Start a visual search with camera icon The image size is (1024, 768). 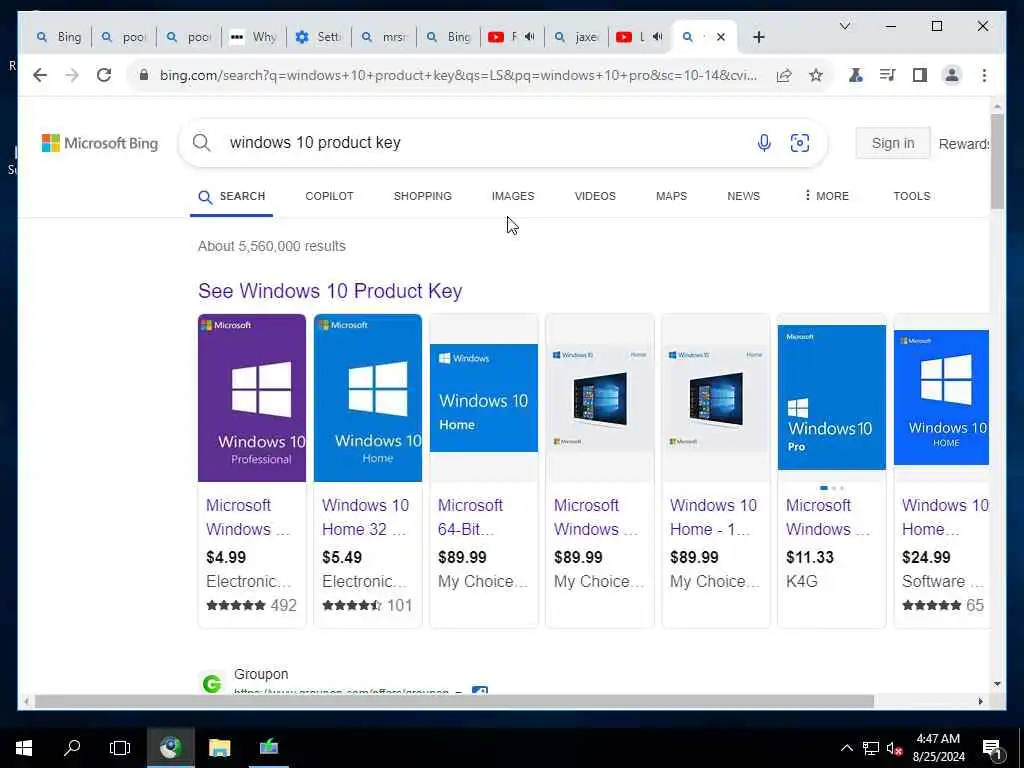[x=800, y=142]
